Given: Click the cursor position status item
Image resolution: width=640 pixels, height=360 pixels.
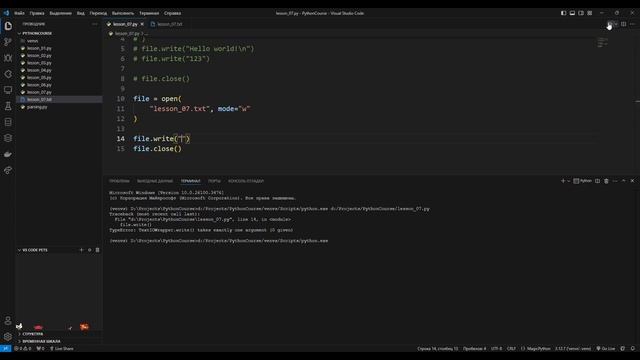Looking at the screenshot, I should [438, 349].
